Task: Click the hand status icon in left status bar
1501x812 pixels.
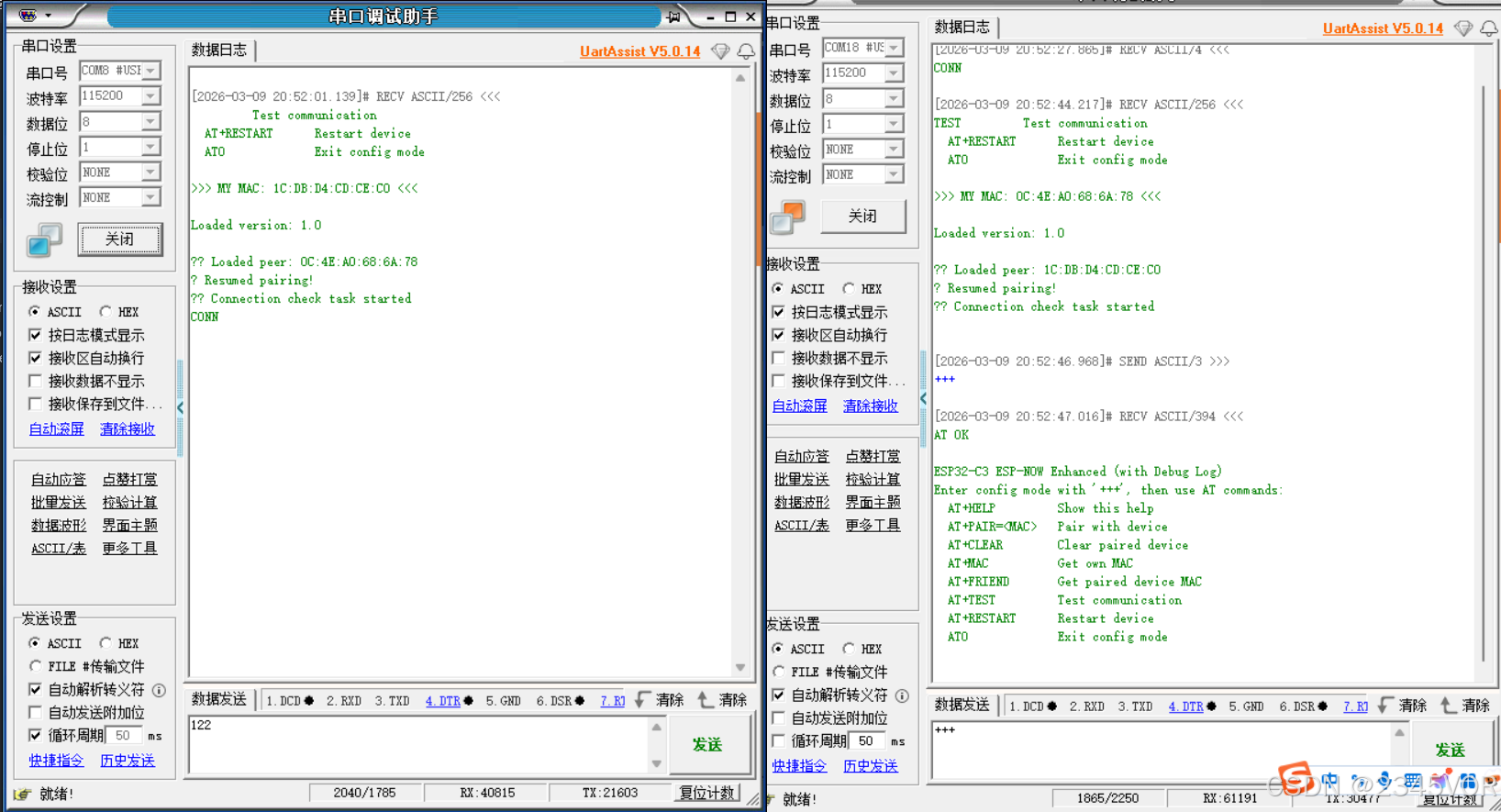Action: [x=22, y=794]
